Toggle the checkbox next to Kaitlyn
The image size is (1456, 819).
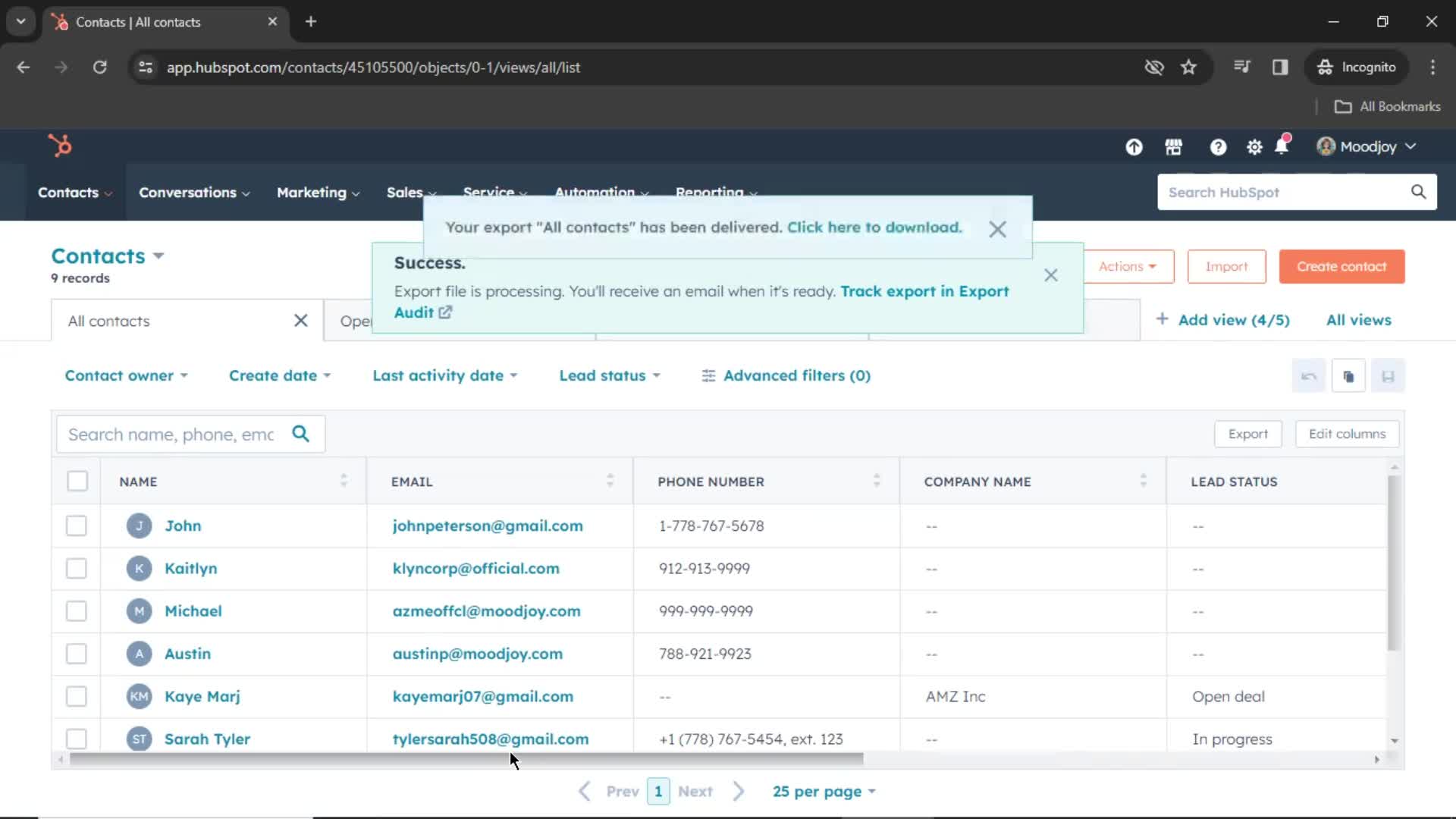pos(76,568)
